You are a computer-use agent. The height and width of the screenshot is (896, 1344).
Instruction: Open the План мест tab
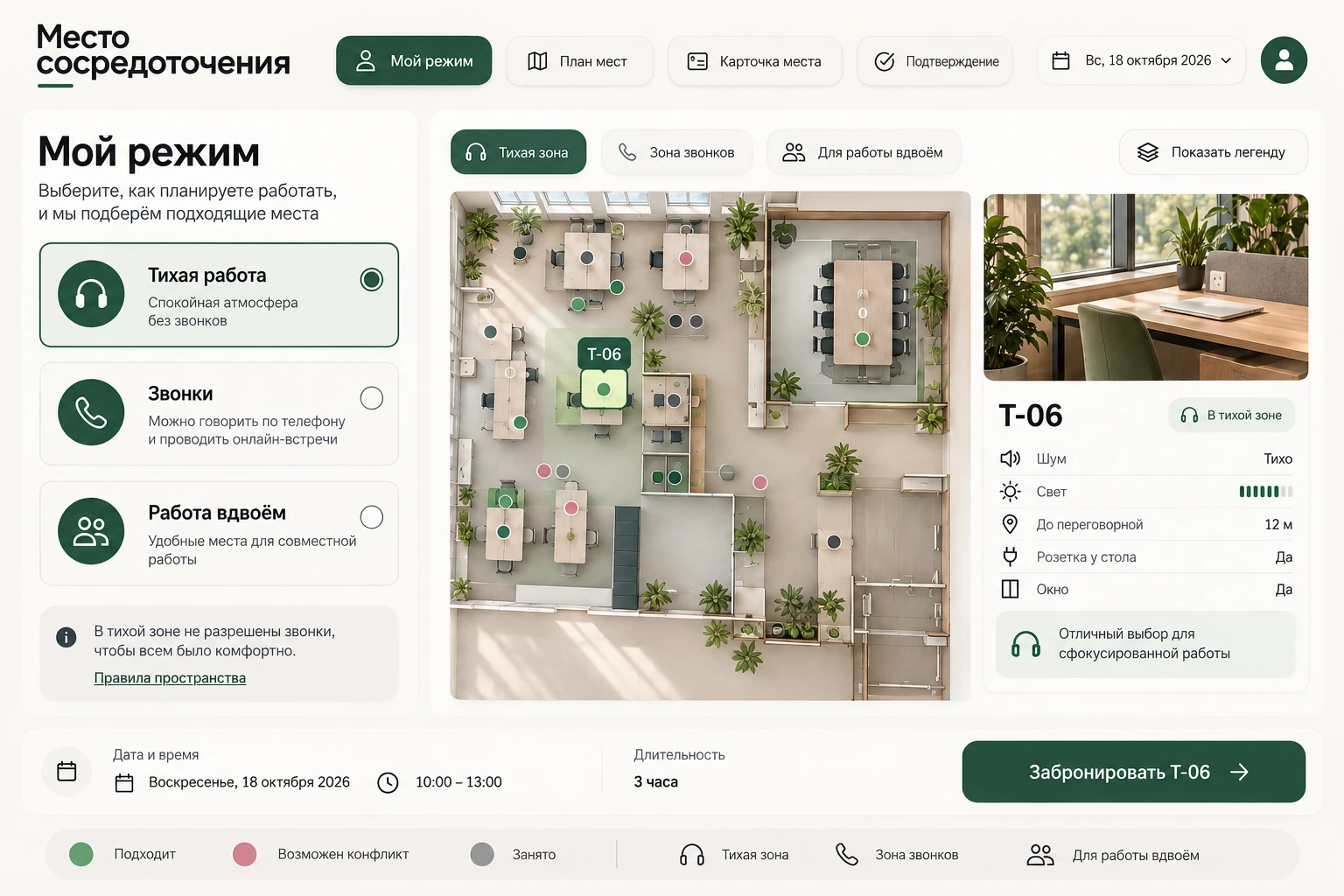click(579, 61)
